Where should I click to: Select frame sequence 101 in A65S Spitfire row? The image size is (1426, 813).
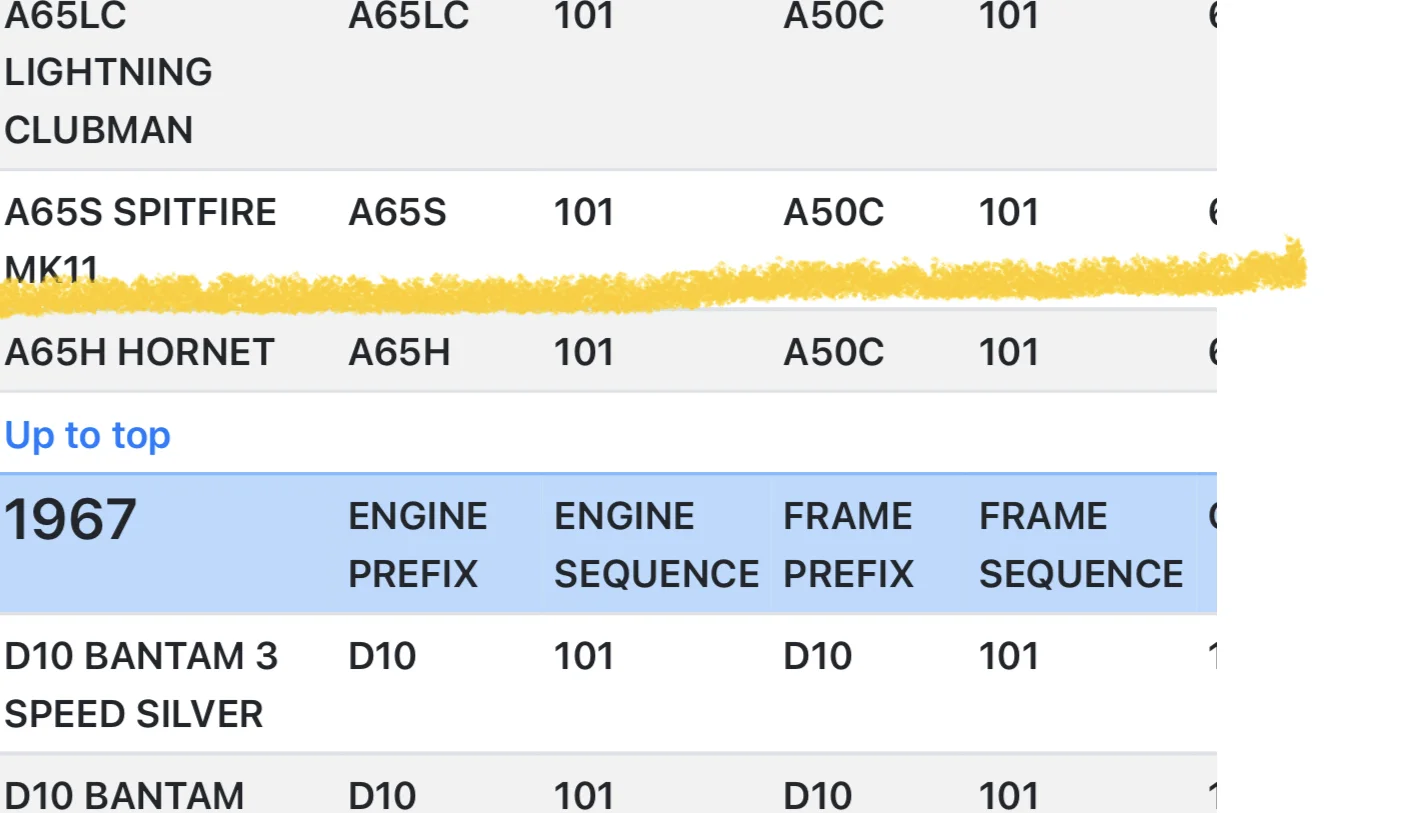[x=1009, y=213]
